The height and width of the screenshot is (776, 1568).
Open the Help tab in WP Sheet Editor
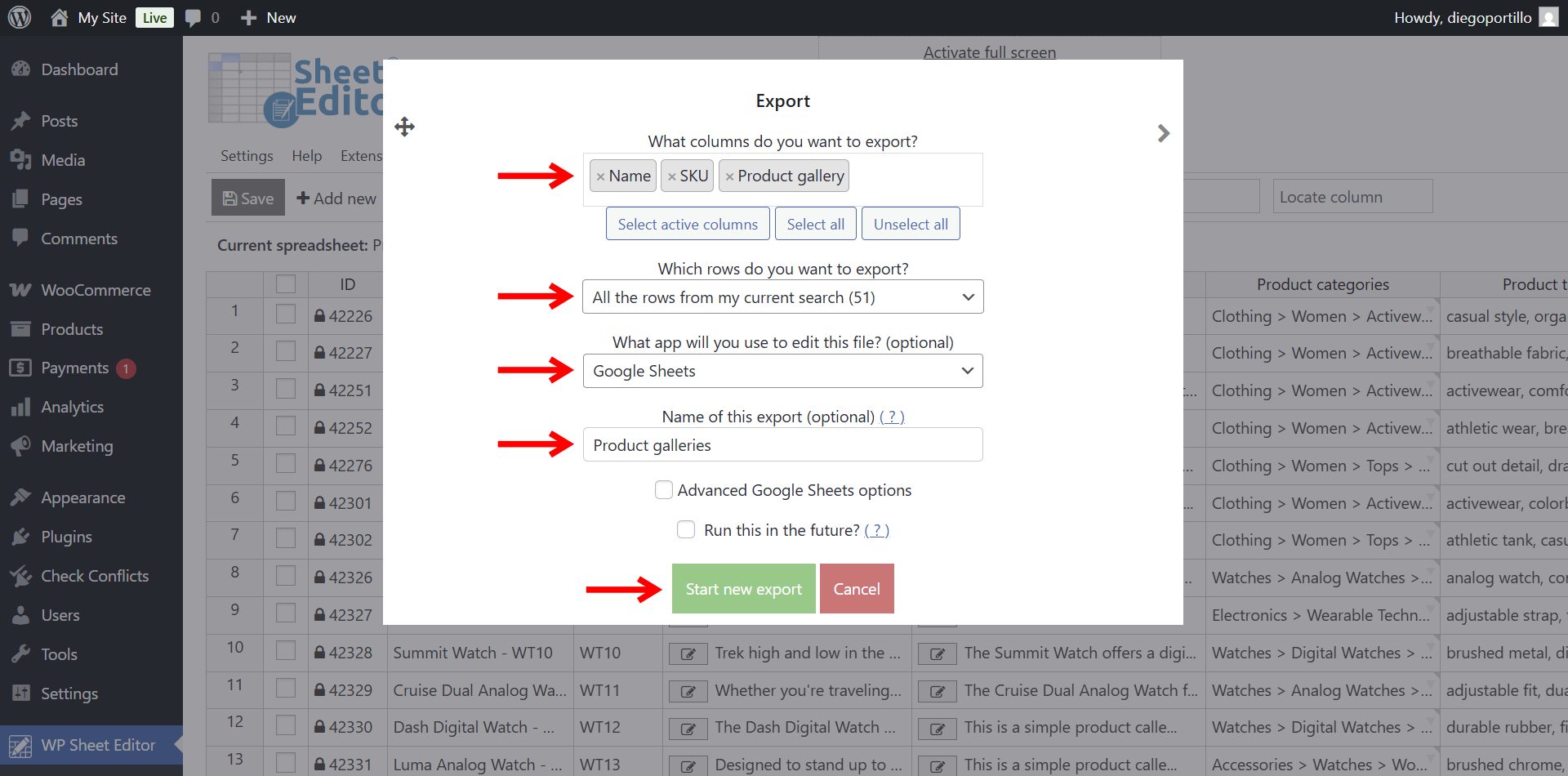[307, 155]
